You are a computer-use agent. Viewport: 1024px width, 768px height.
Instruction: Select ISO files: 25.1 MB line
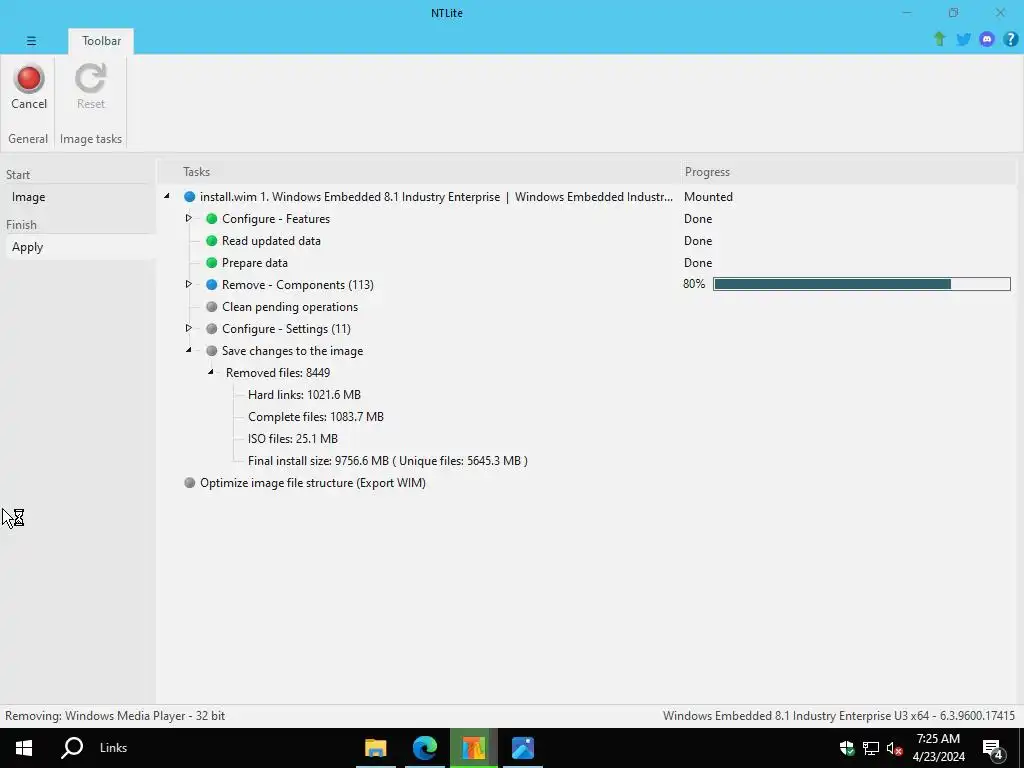pyautogui.click(x=293, y=439)
